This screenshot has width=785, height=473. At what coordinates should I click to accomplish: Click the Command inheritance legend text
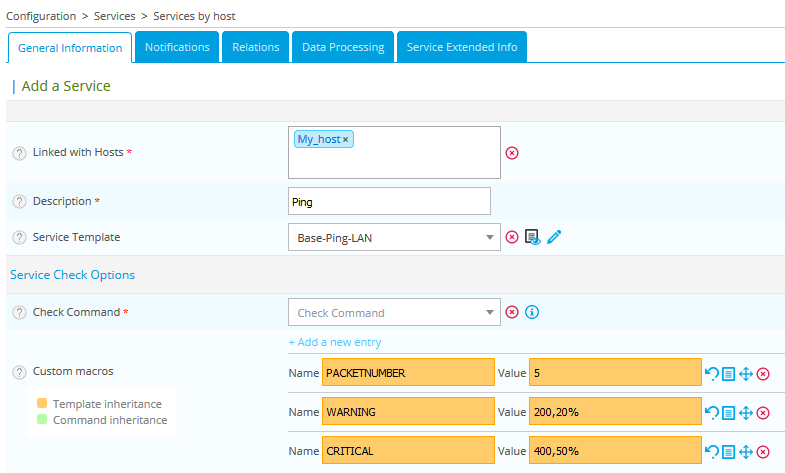tap(110, 420)
